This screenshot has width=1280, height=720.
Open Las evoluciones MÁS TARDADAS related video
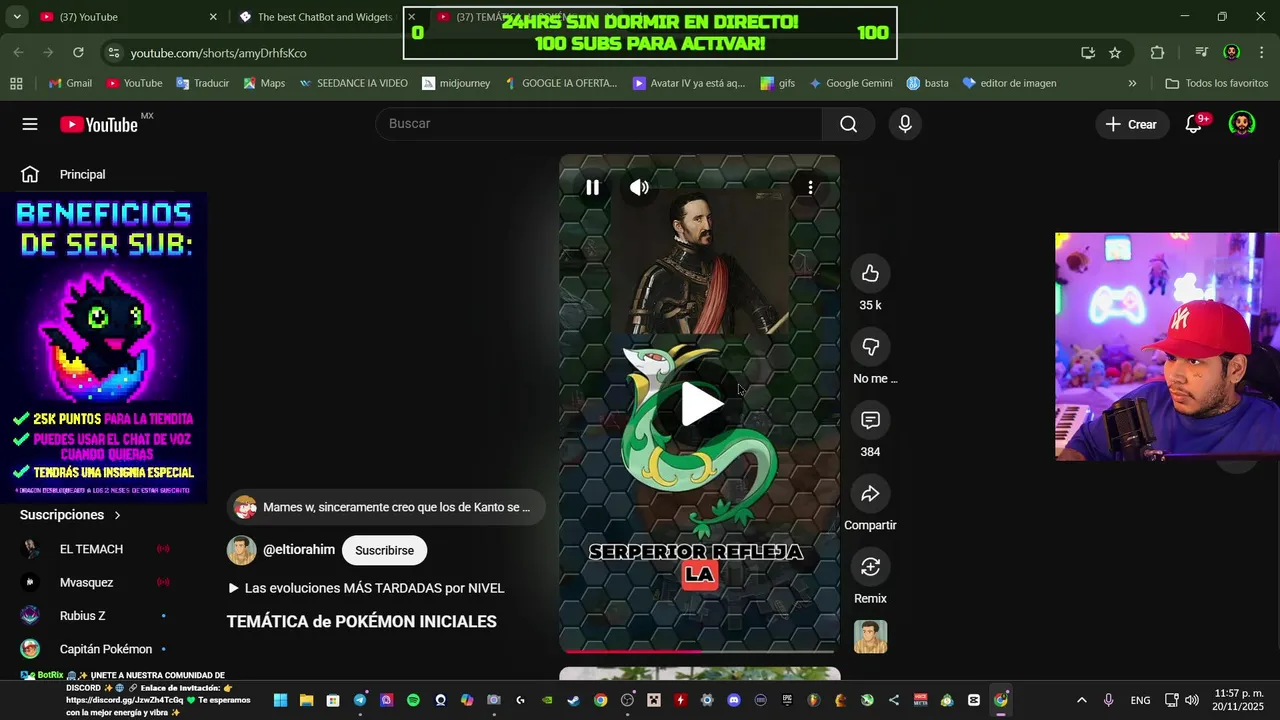366,588
